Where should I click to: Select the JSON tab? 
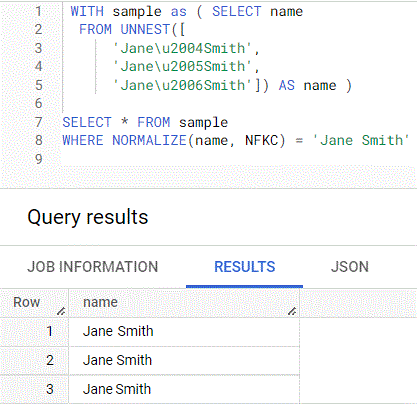[x=350, y=267]
